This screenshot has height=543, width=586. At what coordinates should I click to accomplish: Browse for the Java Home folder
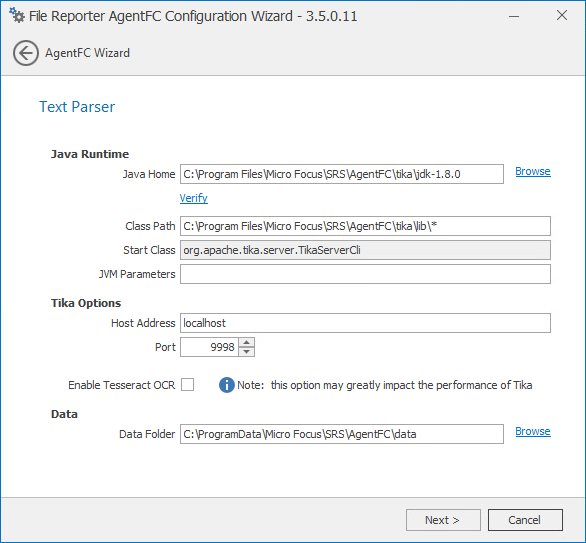pos(533,171)
